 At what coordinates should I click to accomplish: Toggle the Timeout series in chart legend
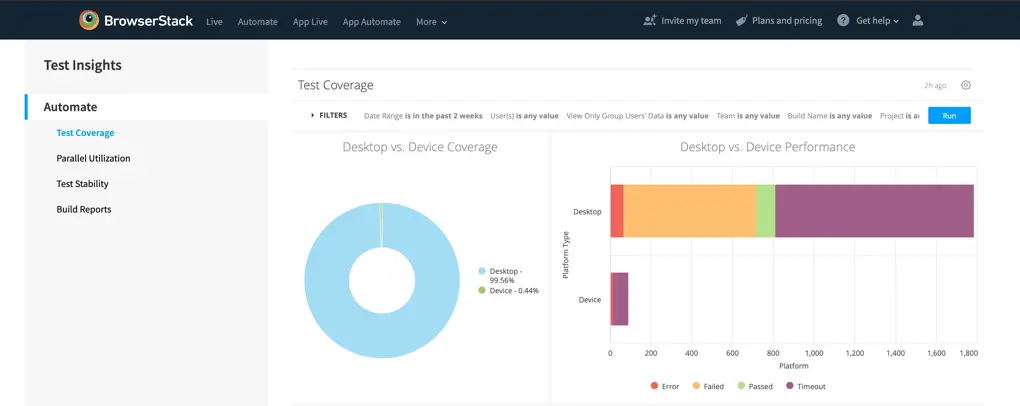click(790, 386)
